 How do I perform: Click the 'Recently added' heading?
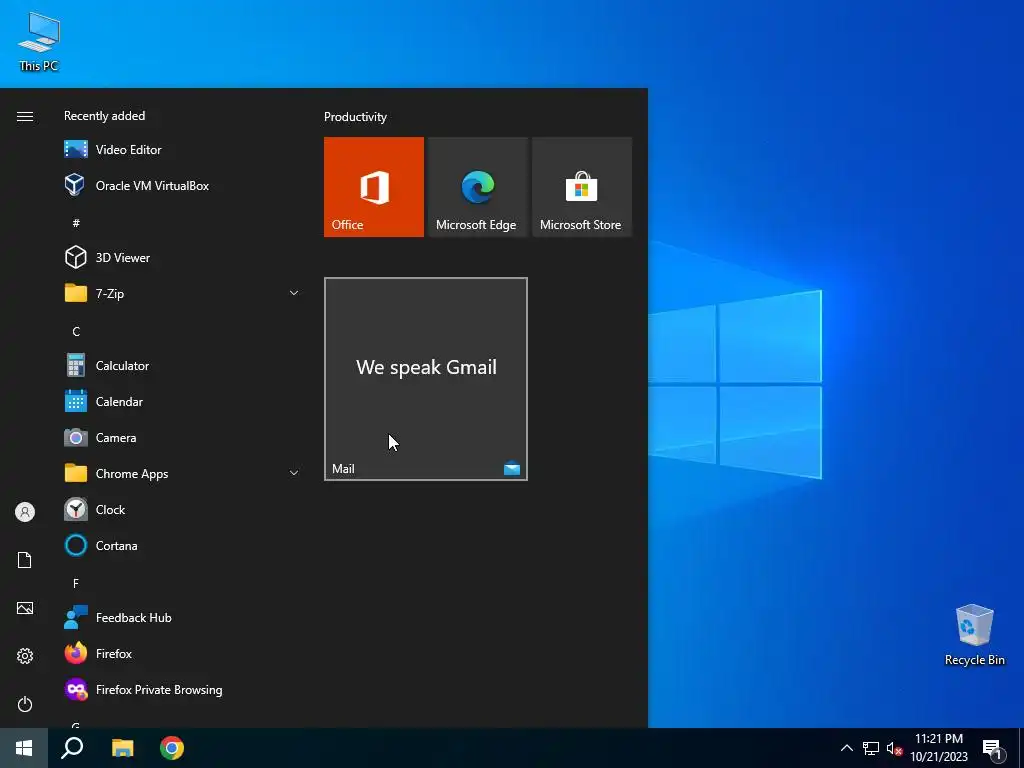[104, 116]
